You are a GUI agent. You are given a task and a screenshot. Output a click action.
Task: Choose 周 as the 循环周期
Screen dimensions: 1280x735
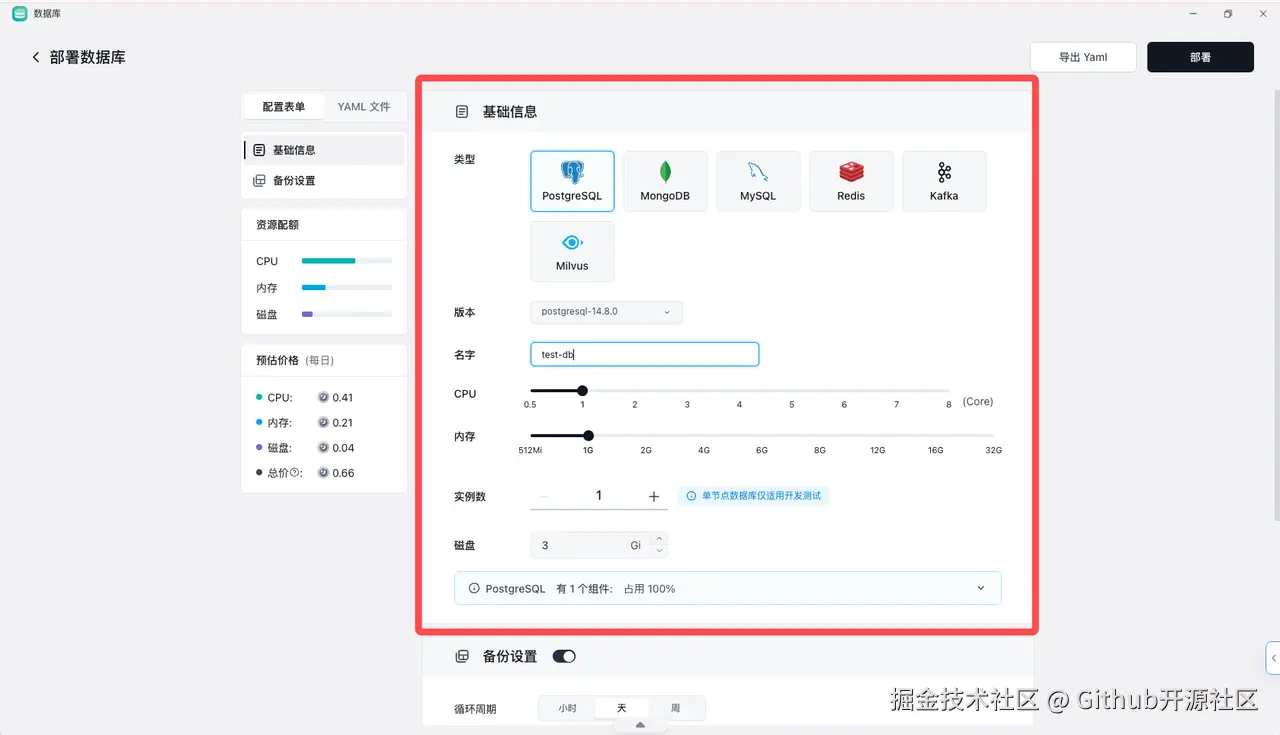[675, 708]
